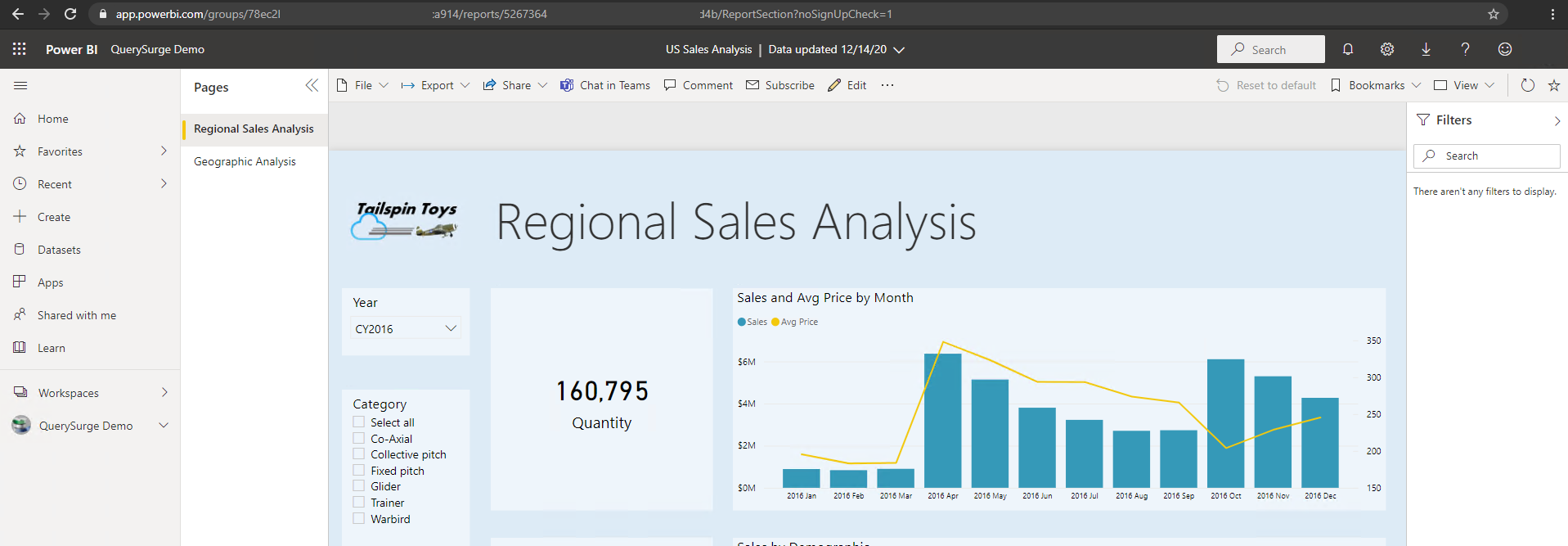Open help question mark icon
The image size is (1568, 546).
pos(1465,49)
